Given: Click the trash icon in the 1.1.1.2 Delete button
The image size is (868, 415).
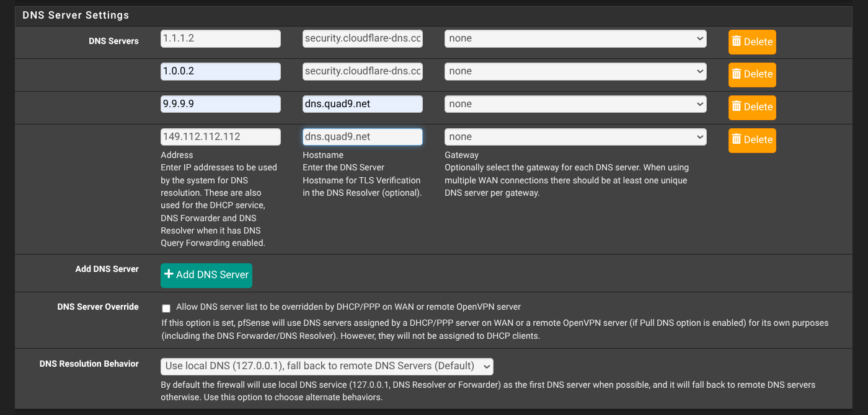Looking at the screenshot, I should tap(737, 42).
